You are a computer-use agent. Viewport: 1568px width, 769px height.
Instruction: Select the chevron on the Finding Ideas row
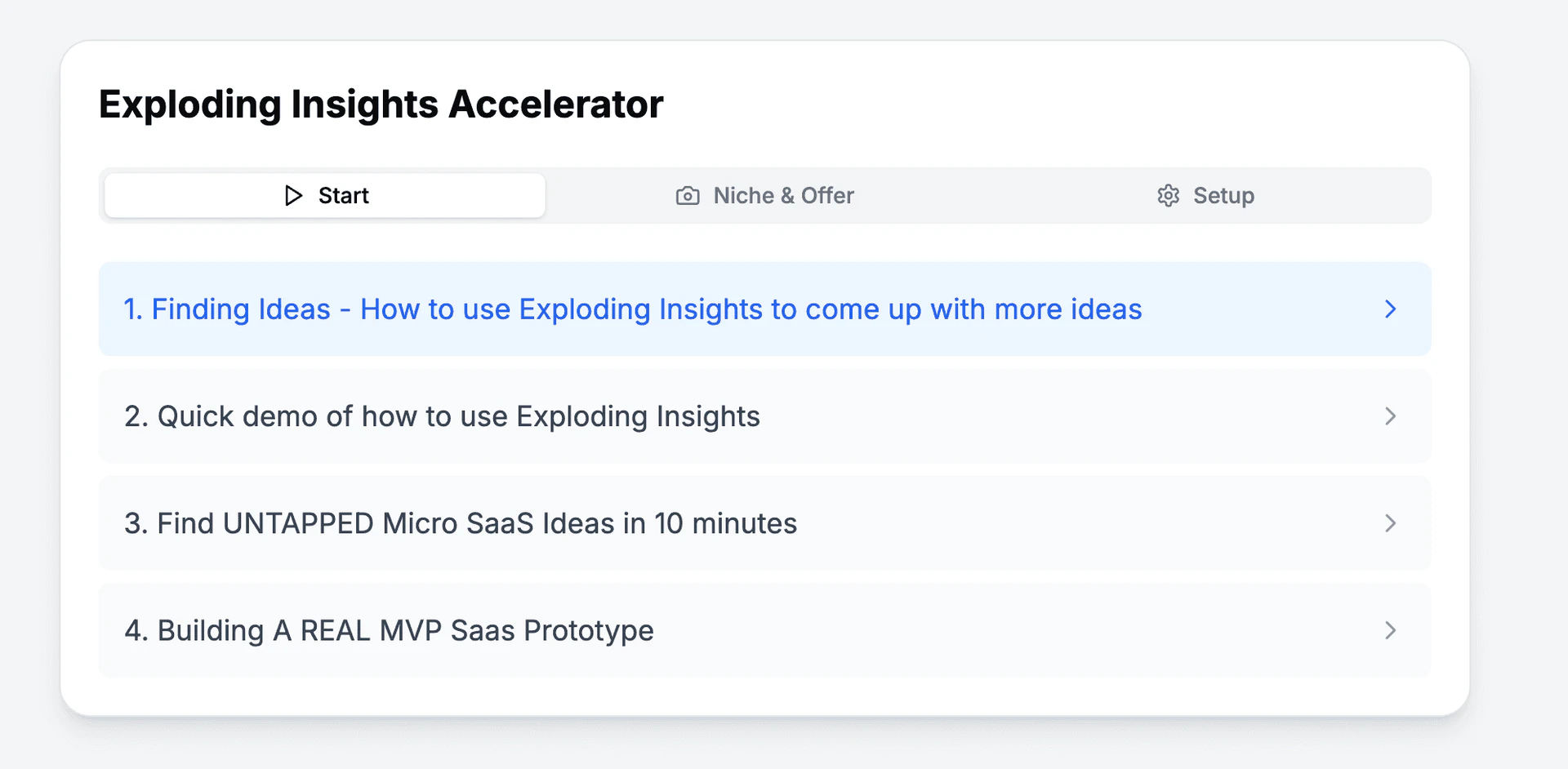(x=1391, y=309)
